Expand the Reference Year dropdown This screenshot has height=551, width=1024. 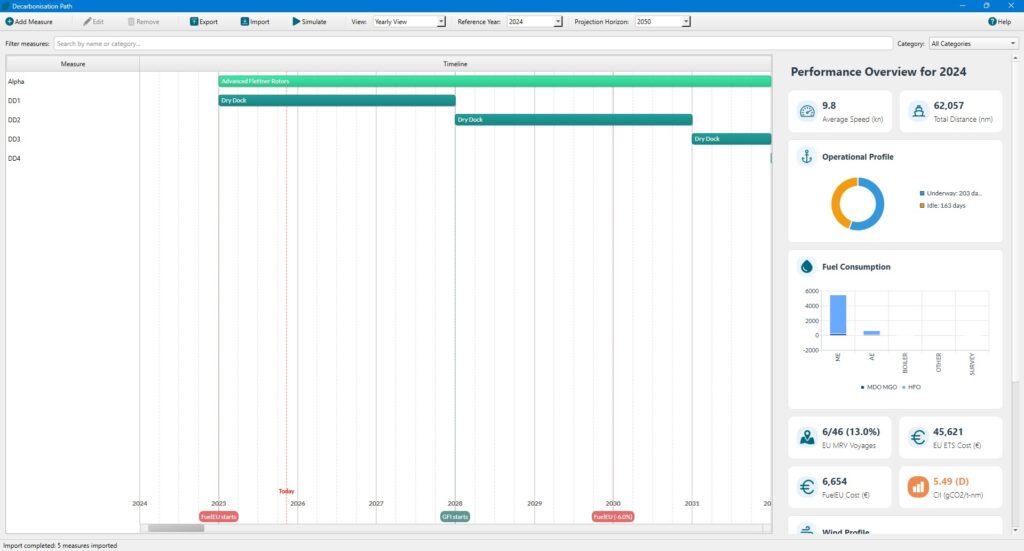click(558, 21)
